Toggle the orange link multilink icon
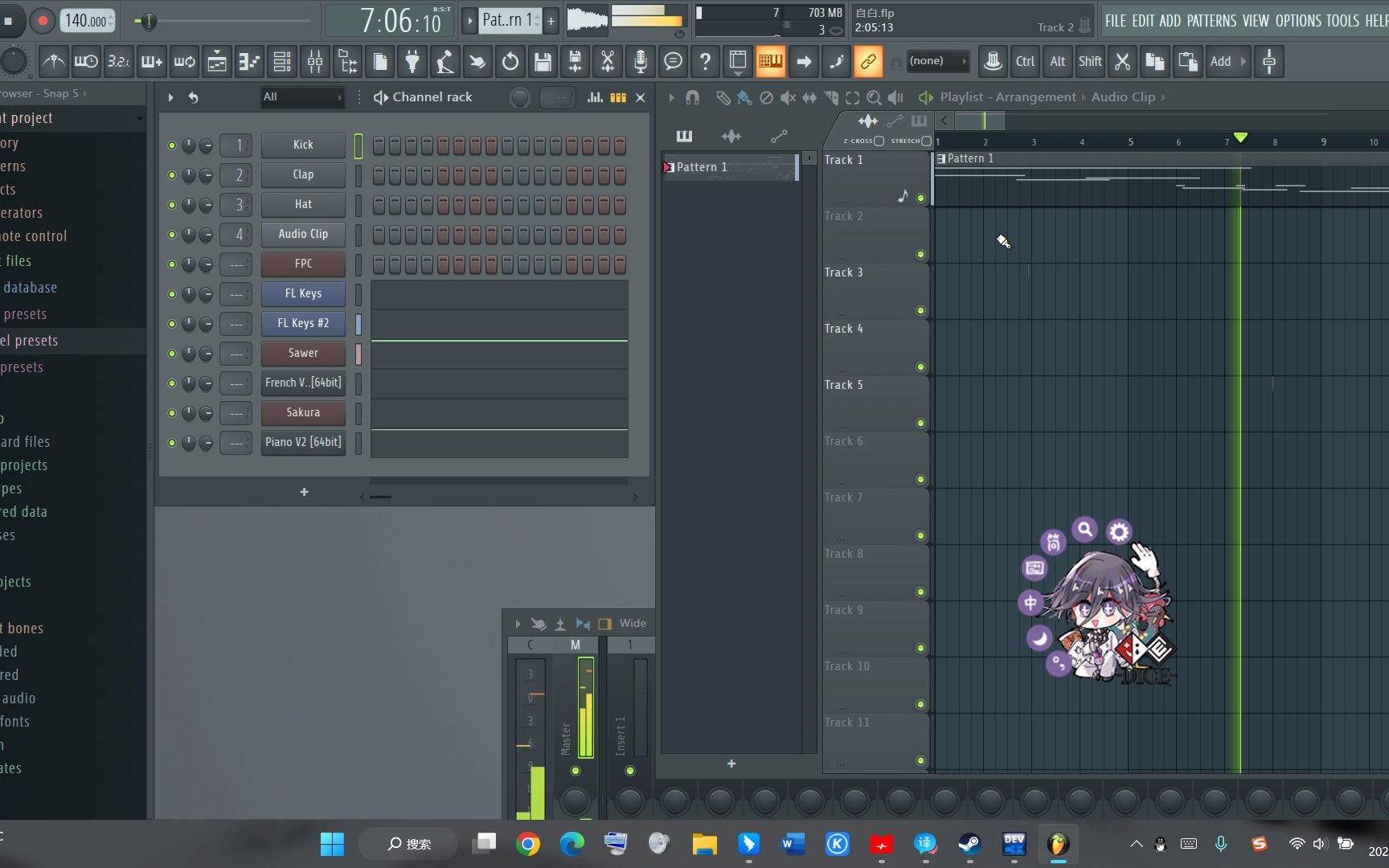The image size is (1389, 868). click(868, 61)
